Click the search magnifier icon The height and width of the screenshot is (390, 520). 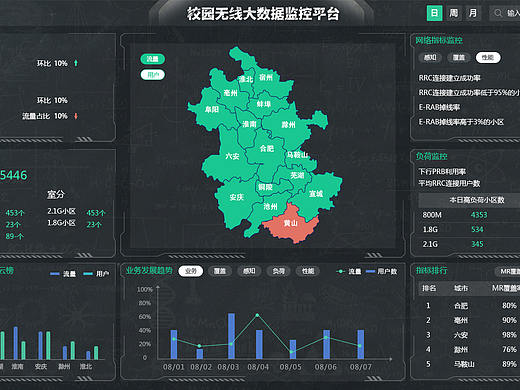coord(498,13)
